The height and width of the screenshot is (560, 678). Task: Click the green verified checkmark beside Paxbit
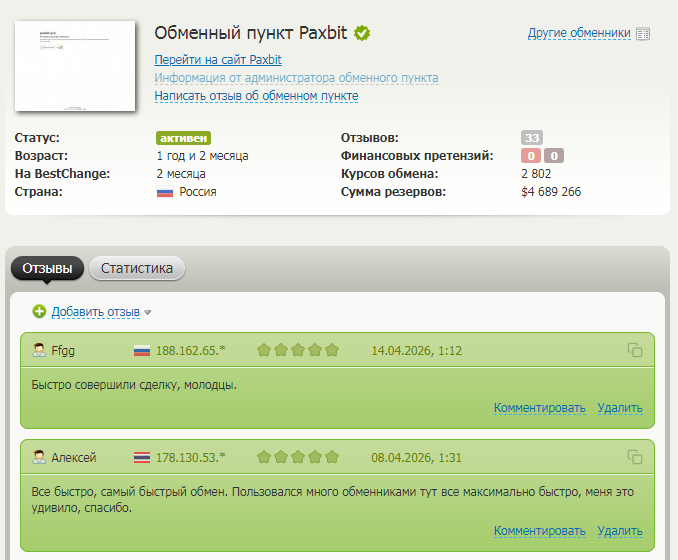tap(362, 33)
